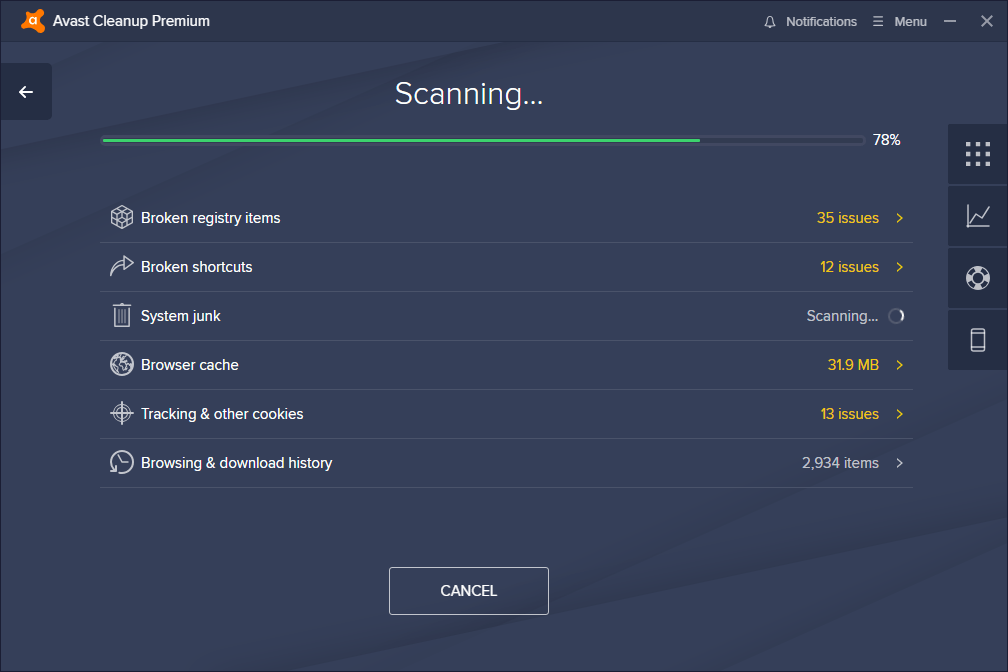Expand the 35 issues registry chevron
Viewport: 1008px width, 672px height.
click(899, 218)
